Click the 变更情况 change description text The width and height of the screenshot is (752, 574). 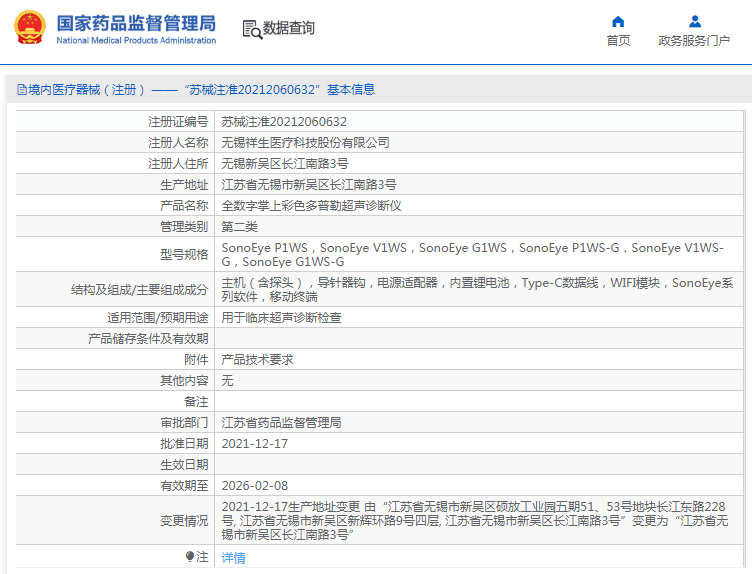click(x=480, y=521)
